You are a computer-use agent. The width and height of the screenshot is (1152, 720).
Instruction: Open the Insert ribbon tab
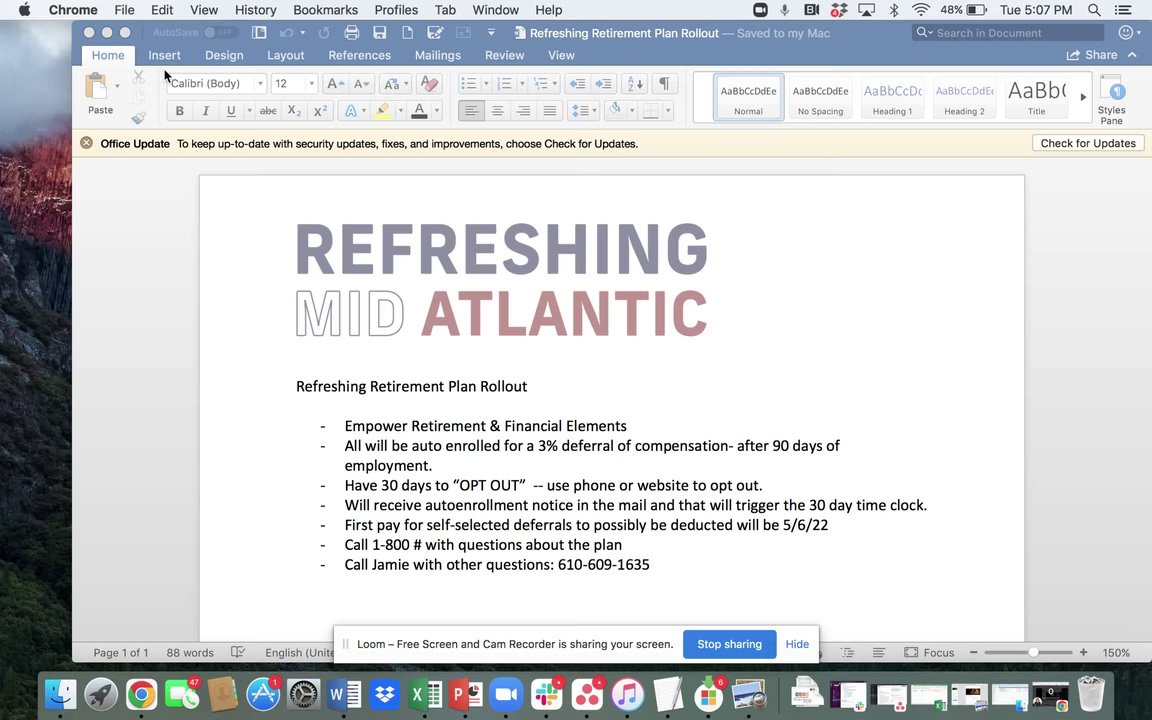click(x=165, y=55)
